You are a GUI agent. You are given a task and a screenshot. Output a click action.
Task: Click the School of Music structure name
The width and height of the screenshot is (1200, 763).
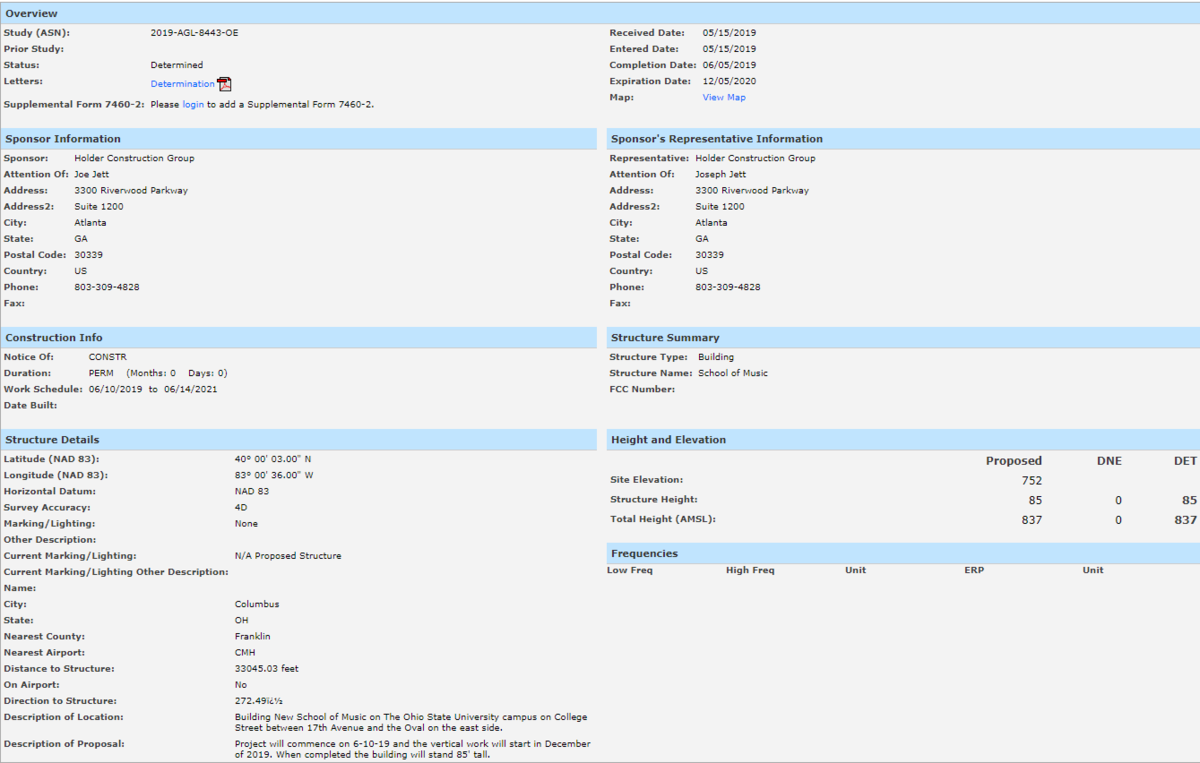pos(733,373)
